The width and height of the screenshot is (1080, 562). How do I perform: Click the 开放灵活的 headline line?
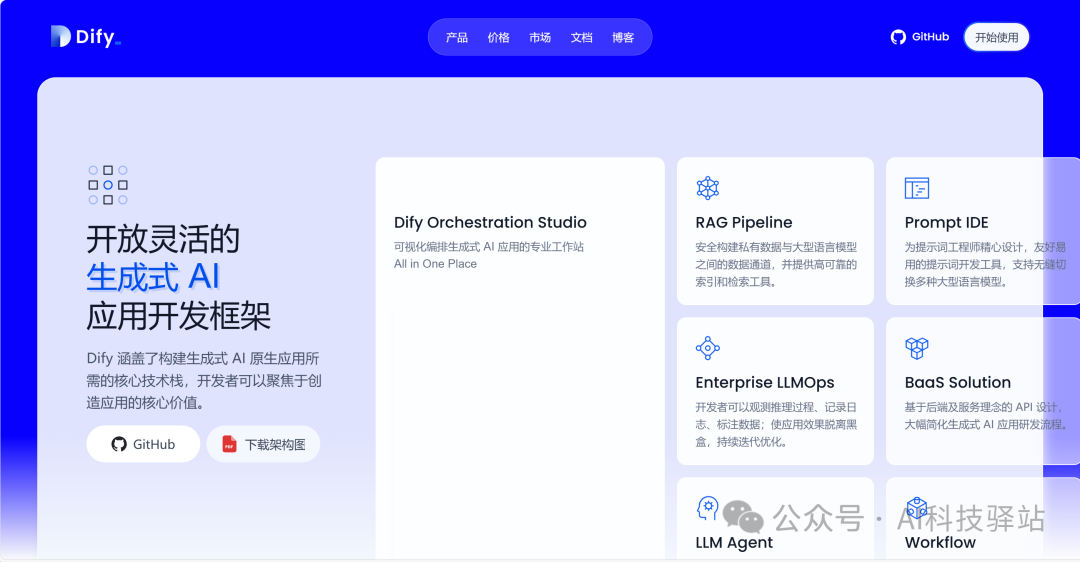(x=163, y=239)
